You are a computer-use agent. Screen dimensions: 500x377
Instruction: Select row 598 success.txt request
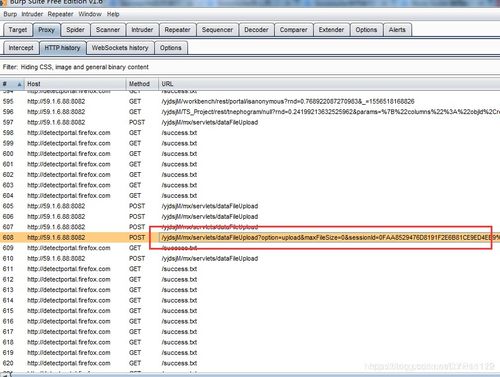(250, 133)
